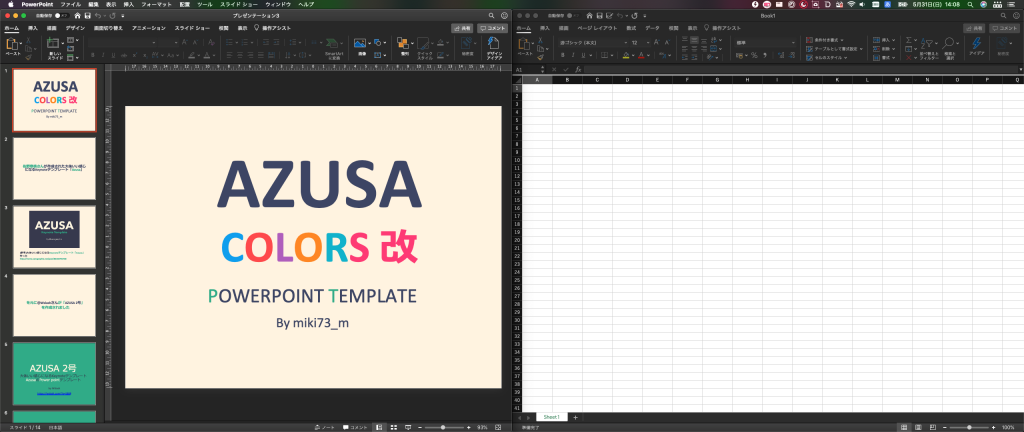Click the AutoSum sigma icon in Excel
Viewport: 1024px width, 432px height.
908,40
